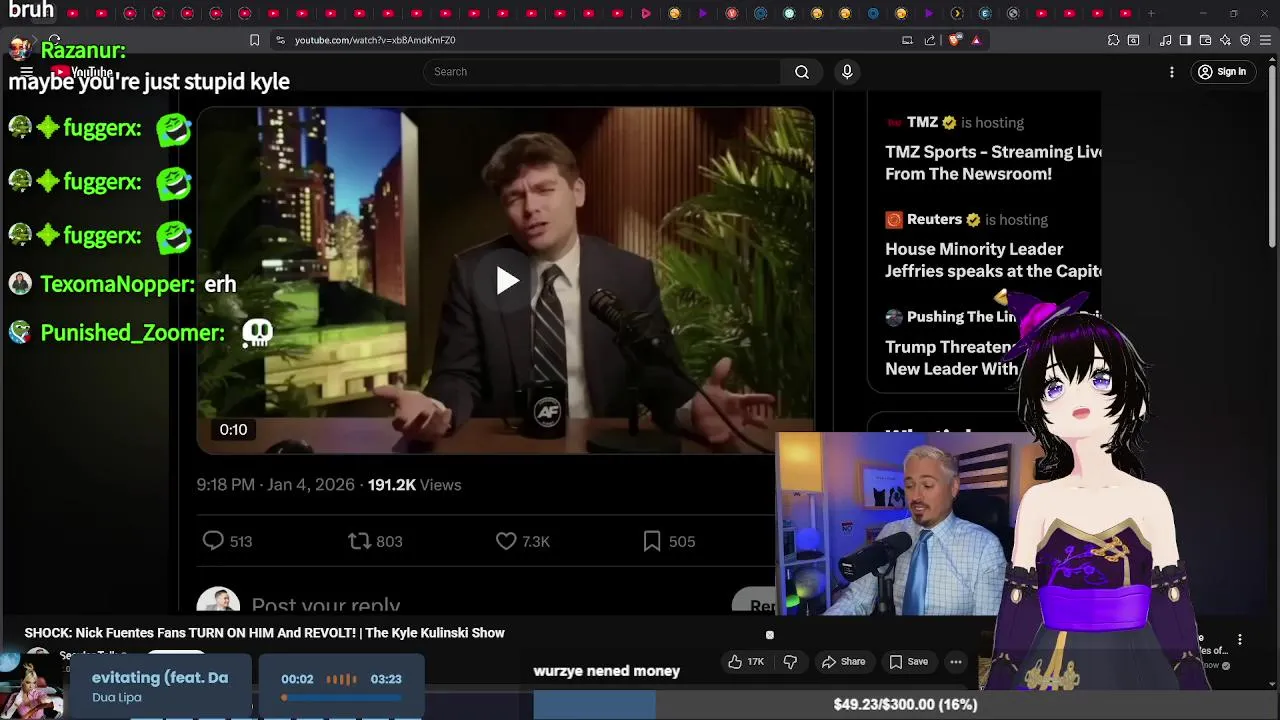Click the repost icon with 803
This screenshot has width=1280, height=720.
coord(359,541)
